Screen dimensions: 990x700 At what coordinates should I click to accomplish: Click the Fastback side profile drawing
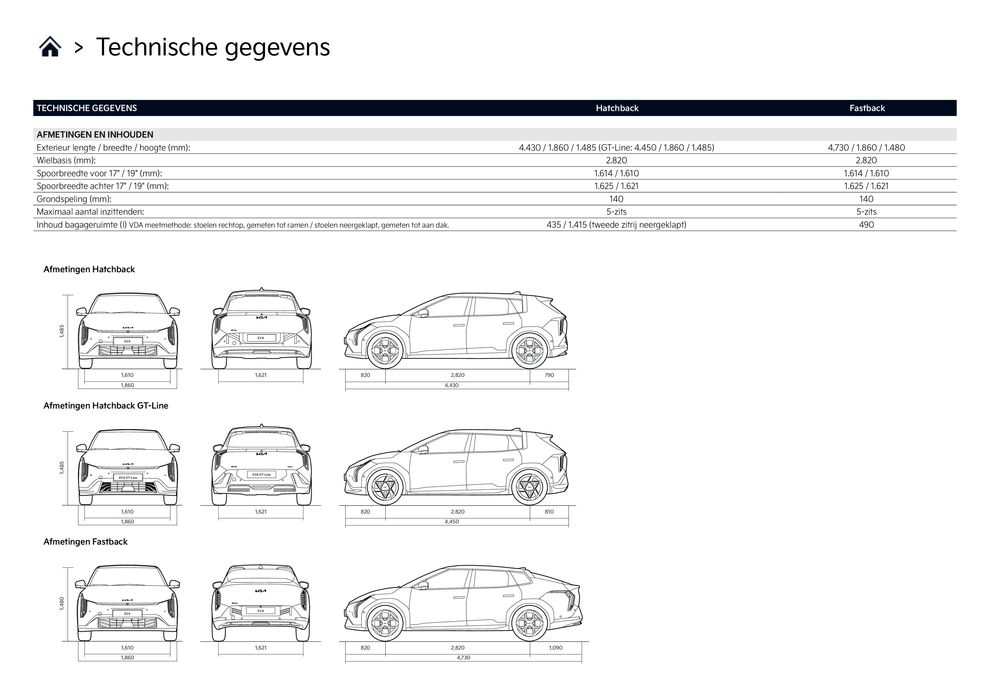point(459,604)
